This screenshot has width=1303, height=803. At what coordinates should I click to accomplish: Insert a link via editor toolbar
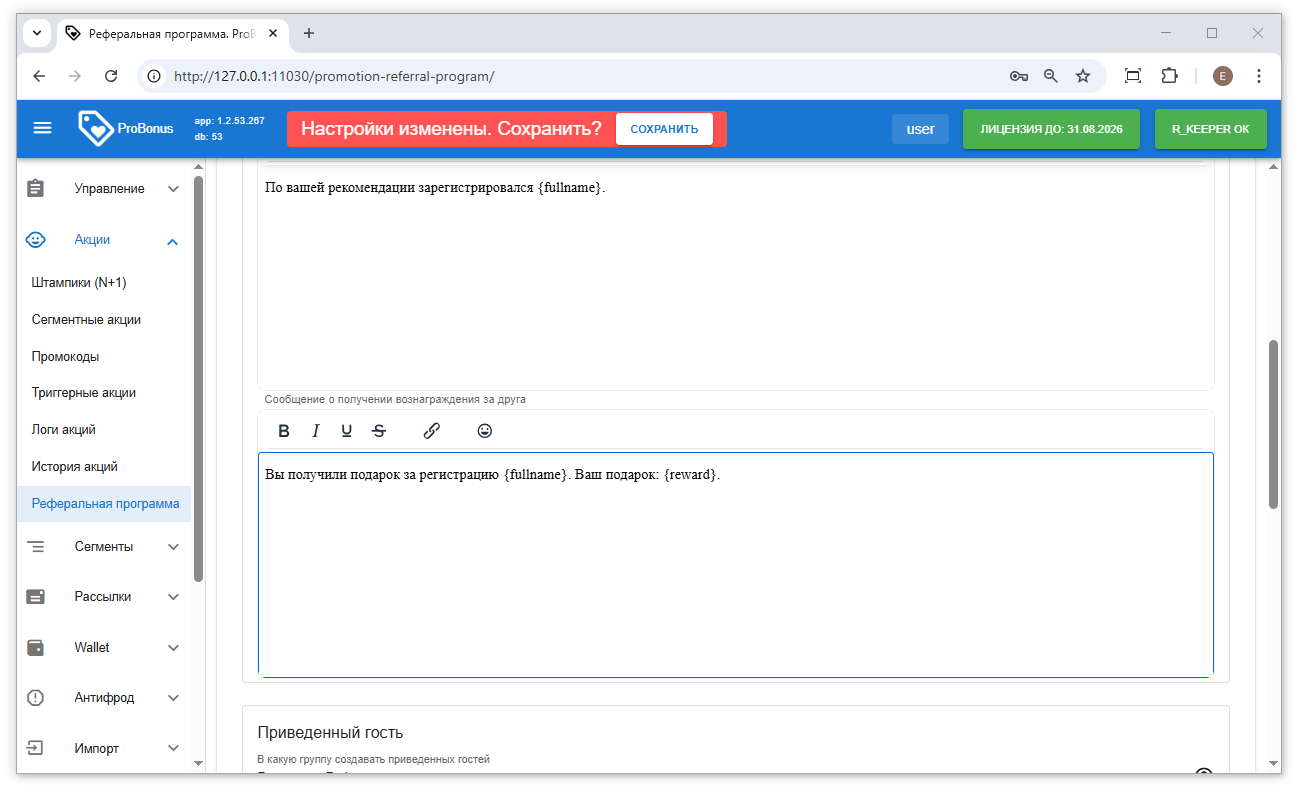[431, 431]
